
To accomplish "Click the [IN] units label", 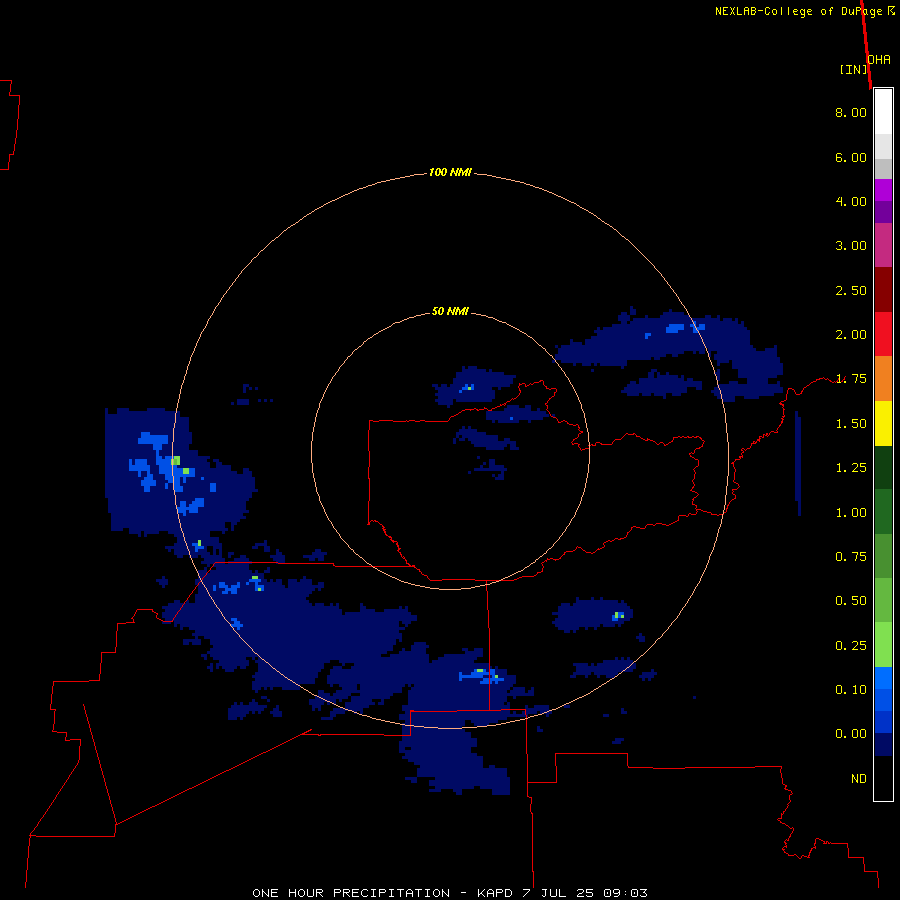I will click(853, 69).
